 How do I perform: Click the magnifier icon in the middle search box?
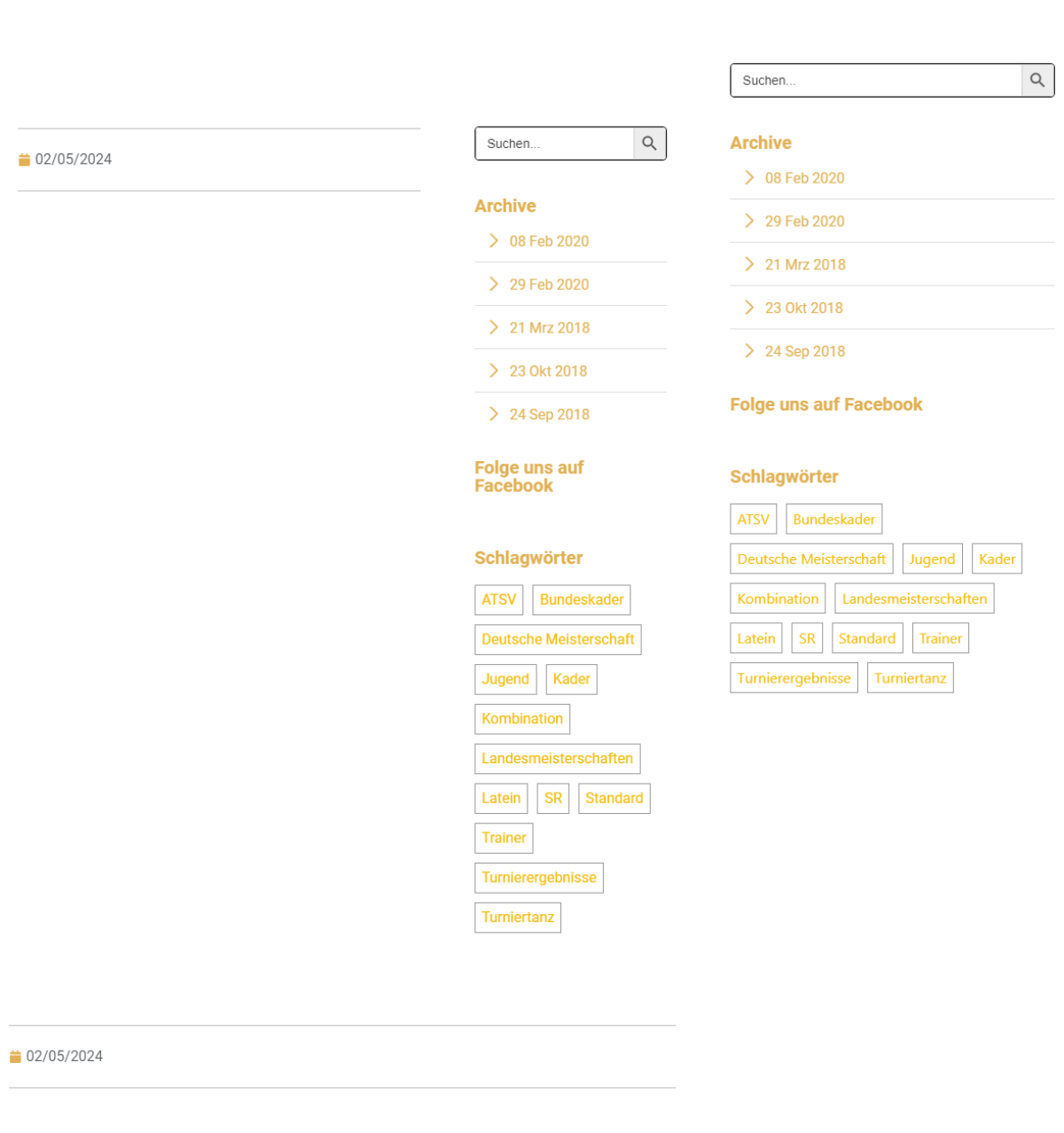[649, 144]
